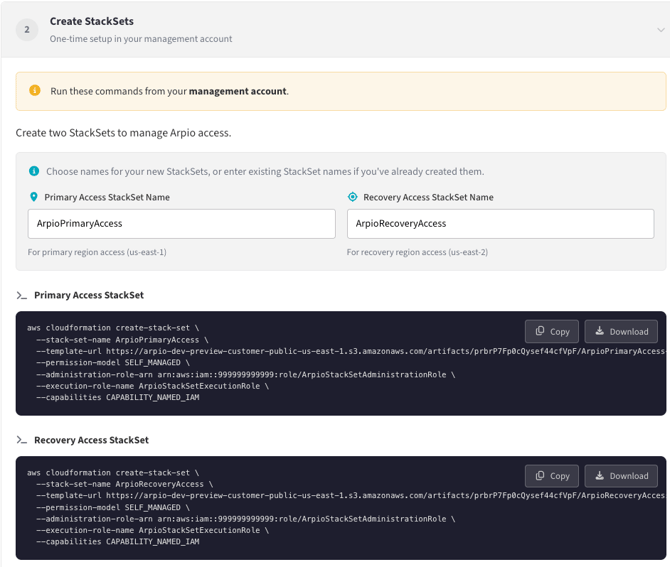The width and height of the screenshot is (670, 567).
Task: Click the step 2 number badge
Action: coord(27,30)
